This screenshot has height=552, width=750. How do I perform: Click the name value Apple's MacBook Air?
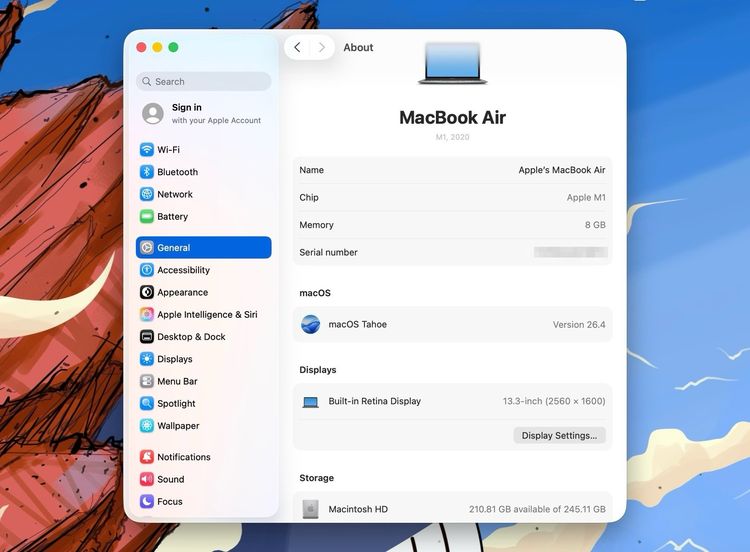562,170
